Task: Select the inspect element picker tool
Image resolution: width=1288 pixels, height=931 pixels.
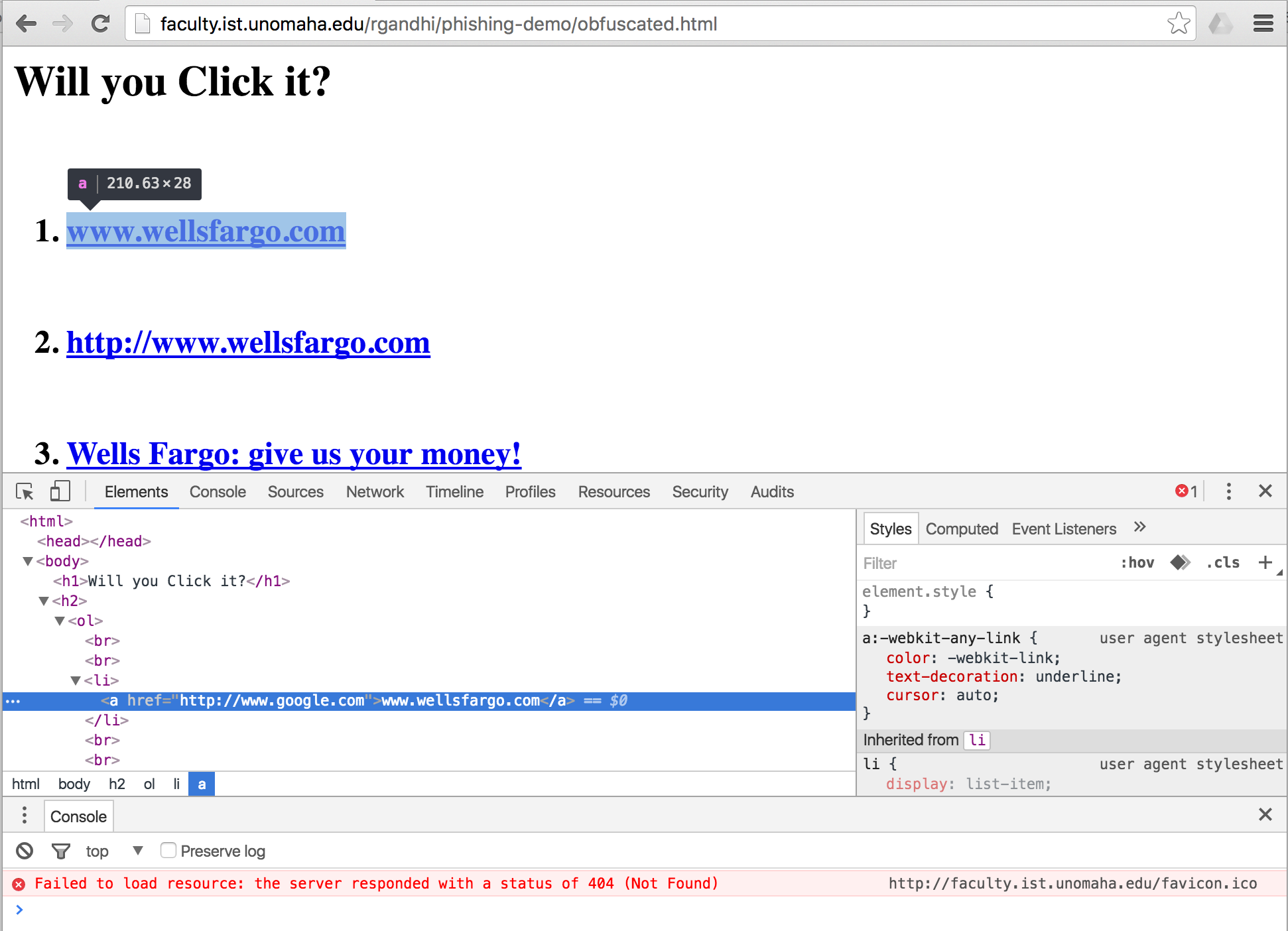Action: [24, 491]
